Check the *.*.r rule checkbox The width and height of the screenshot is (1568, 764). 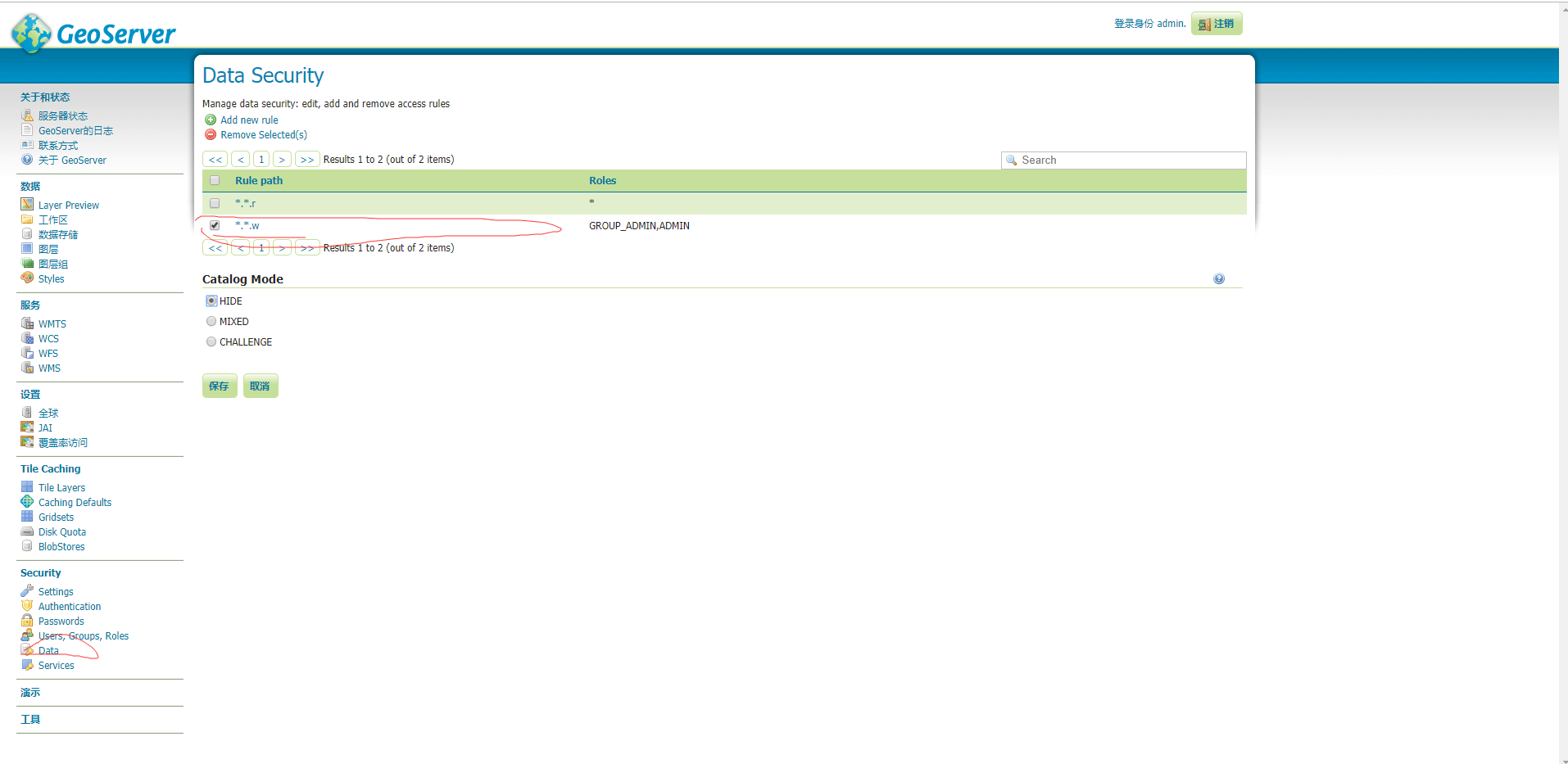[x=215, y=203]
